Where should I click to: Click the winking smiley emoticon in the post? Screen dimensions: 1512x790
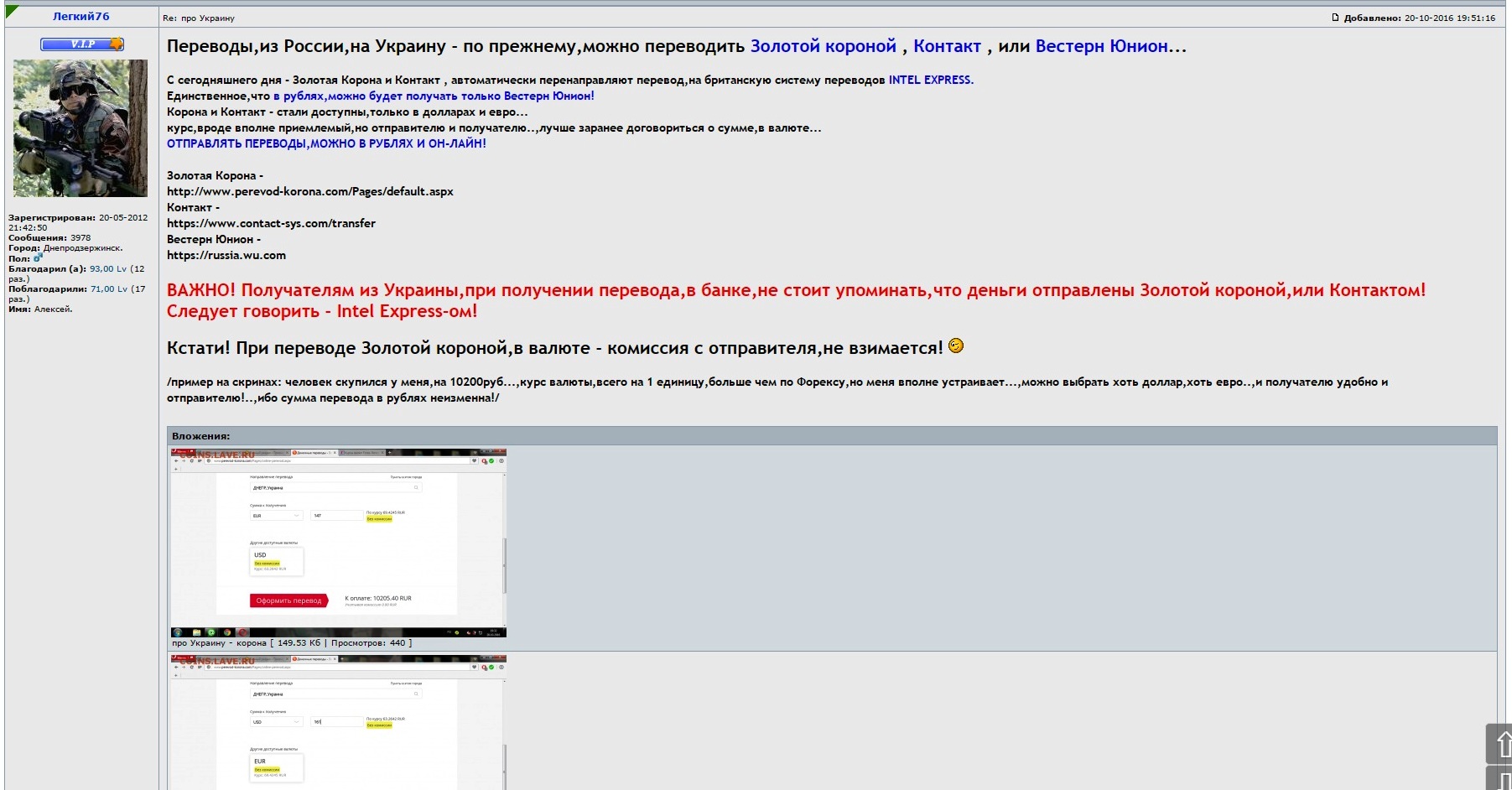click(x=955, y=346)
